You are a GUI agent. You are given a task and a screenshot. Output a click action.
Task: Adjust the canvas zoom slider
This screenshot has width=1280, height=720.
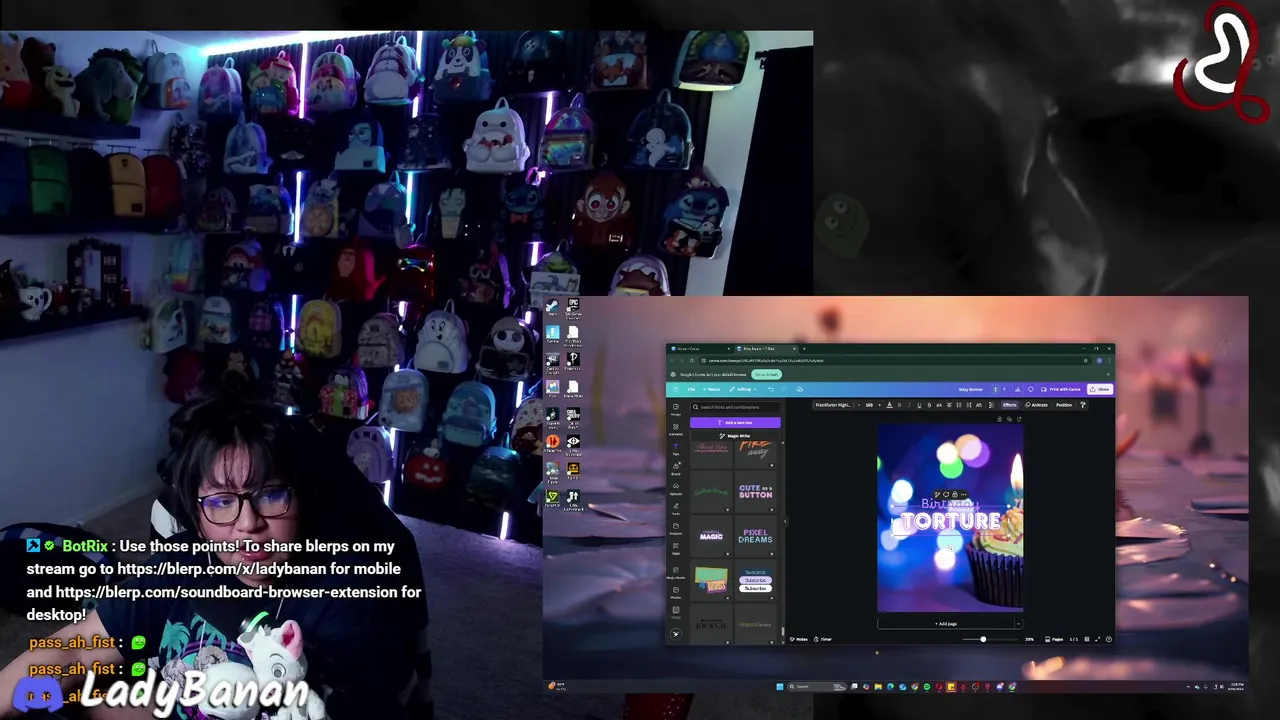[983, 639]
